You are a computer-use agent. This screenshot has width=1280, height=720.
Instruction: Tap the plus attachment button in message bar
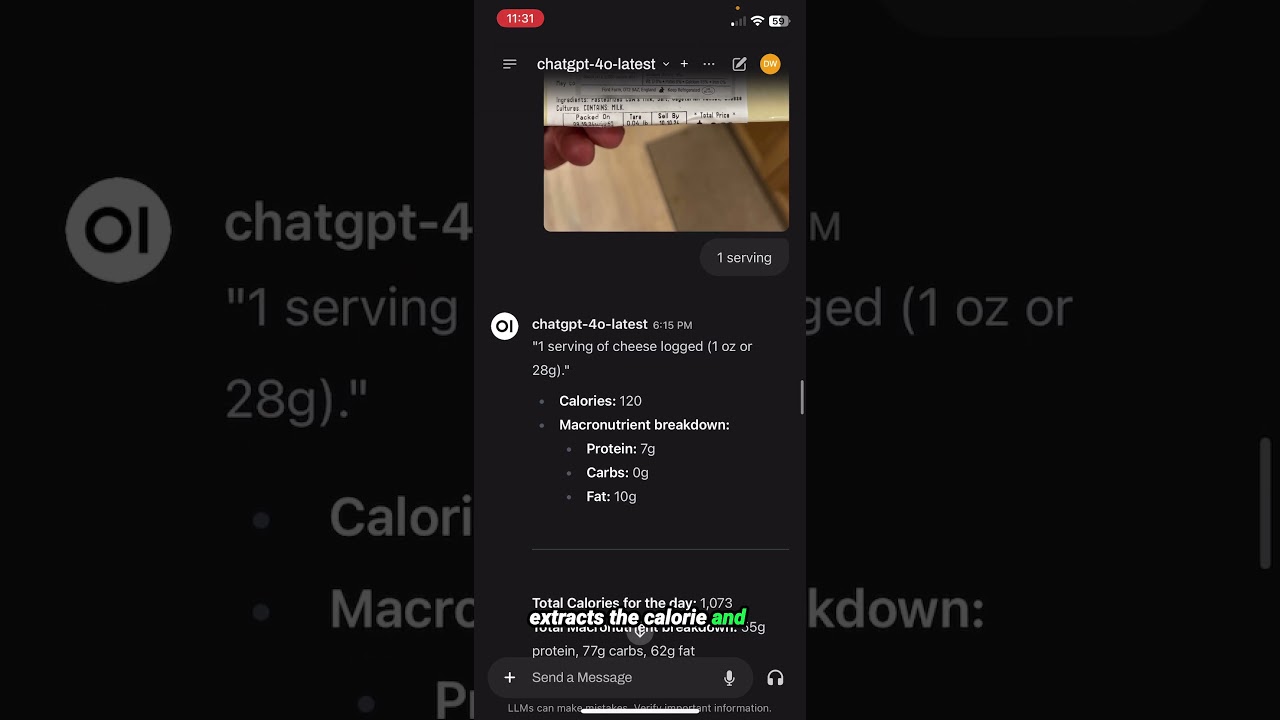[x=509, y=677]
